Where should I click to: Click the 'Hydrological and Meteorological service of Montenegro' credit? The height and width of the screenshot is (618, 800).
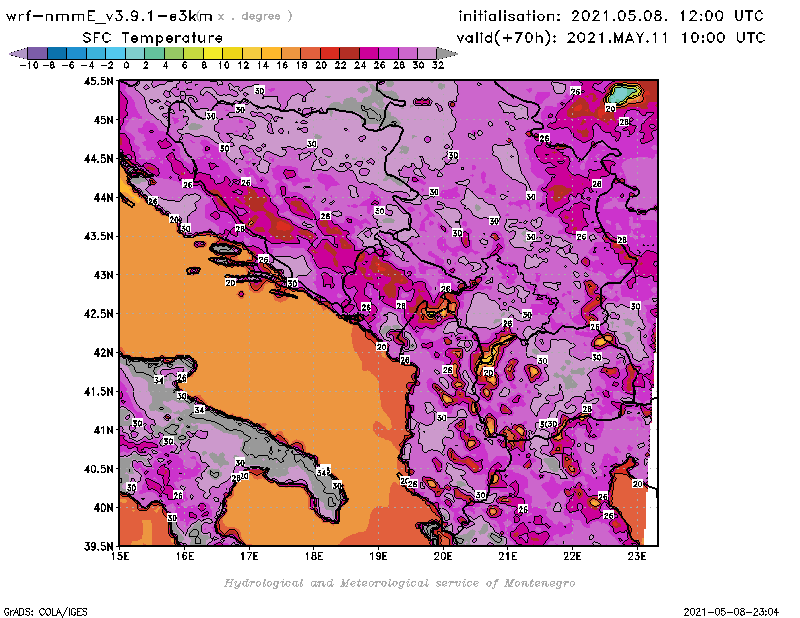pyautogui.click(x=399, y=583)
